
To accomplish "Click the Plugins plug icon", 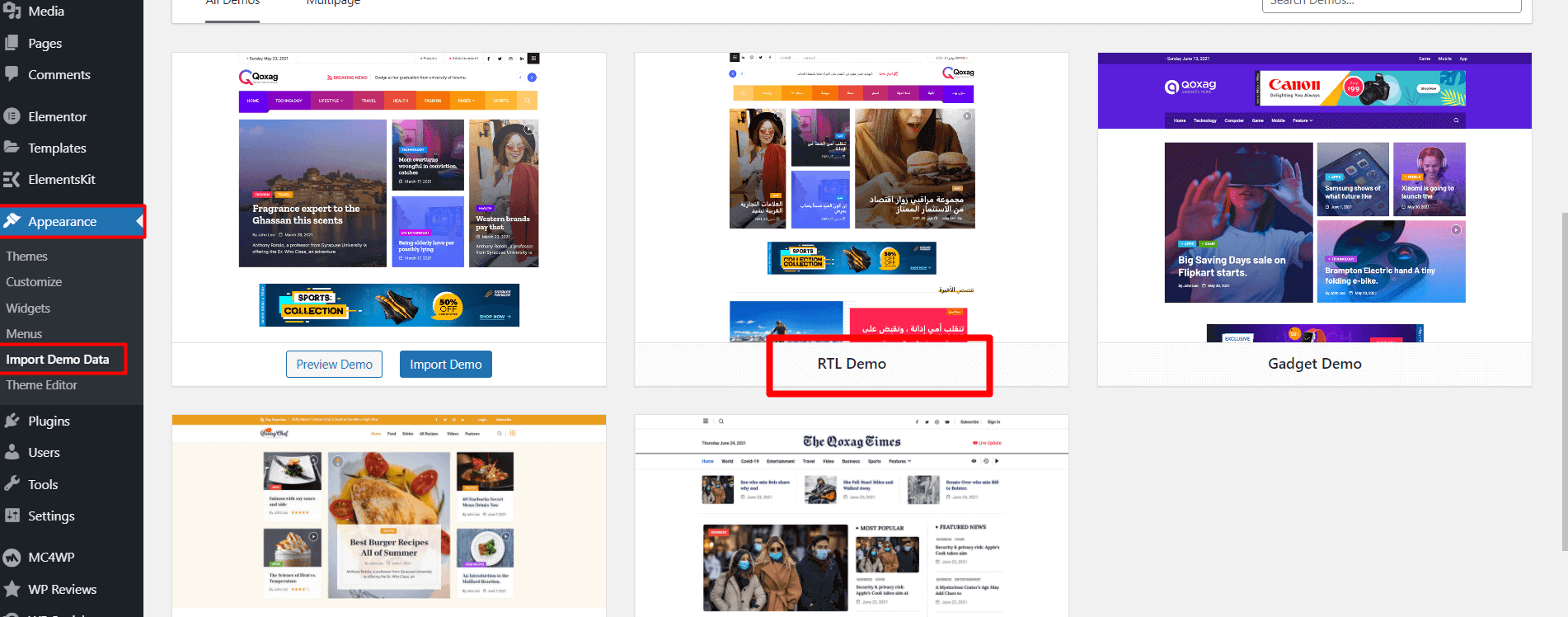I will tap(12, 421).
